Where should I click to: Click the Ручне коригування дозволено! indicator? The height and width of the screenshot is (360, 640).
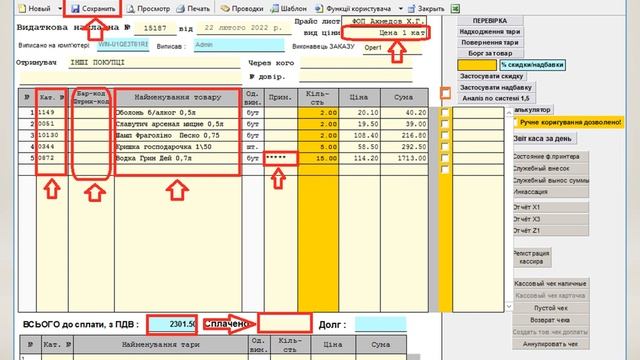(570, 122)
